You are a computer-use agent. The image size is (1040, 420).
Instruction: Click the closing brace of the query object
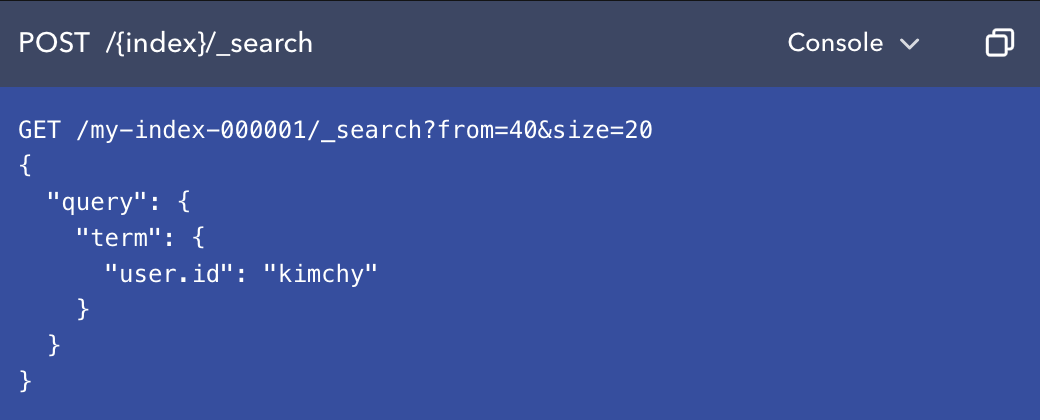pos(54,345)
